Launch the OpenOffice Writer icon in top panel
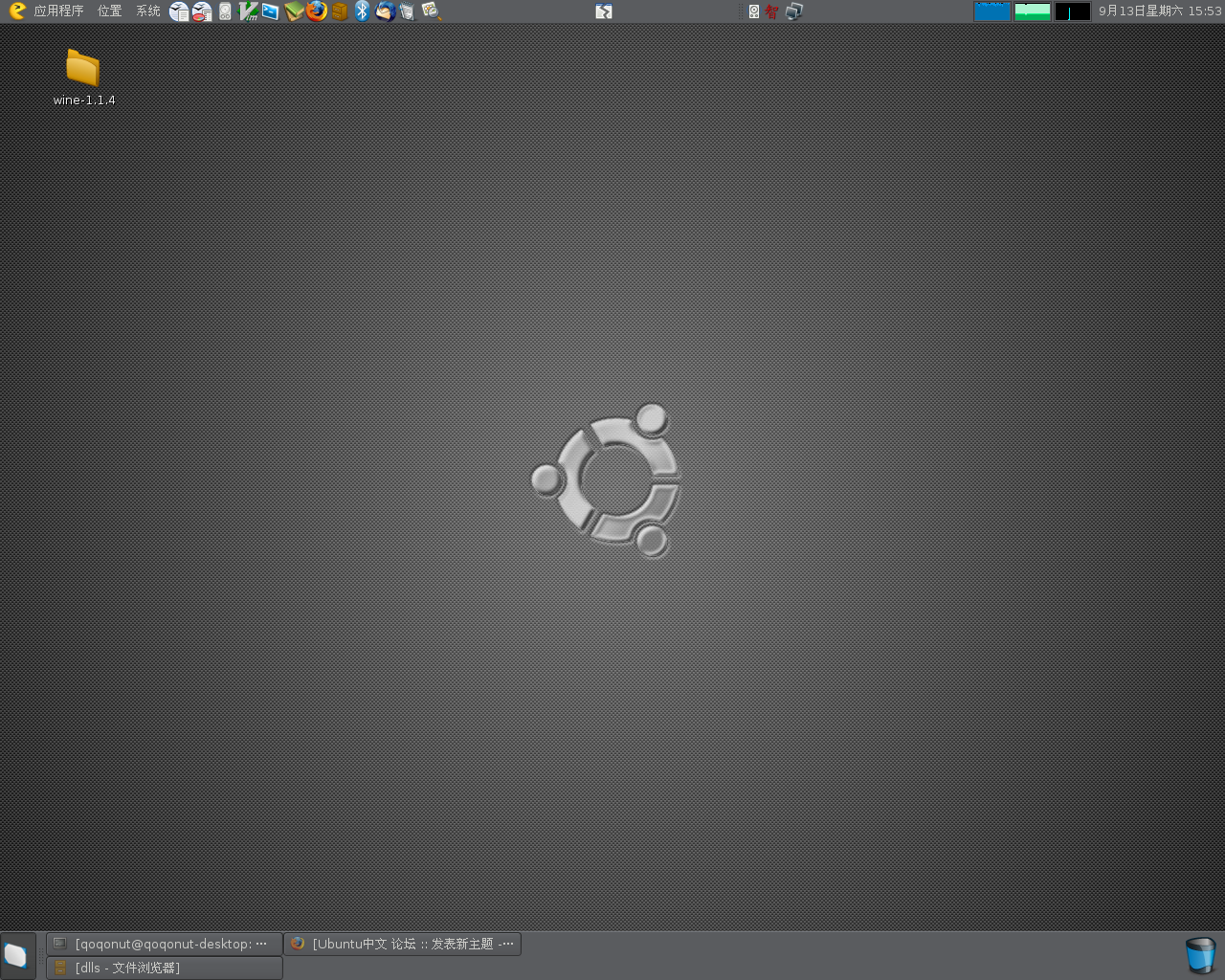 coord(179,11)
